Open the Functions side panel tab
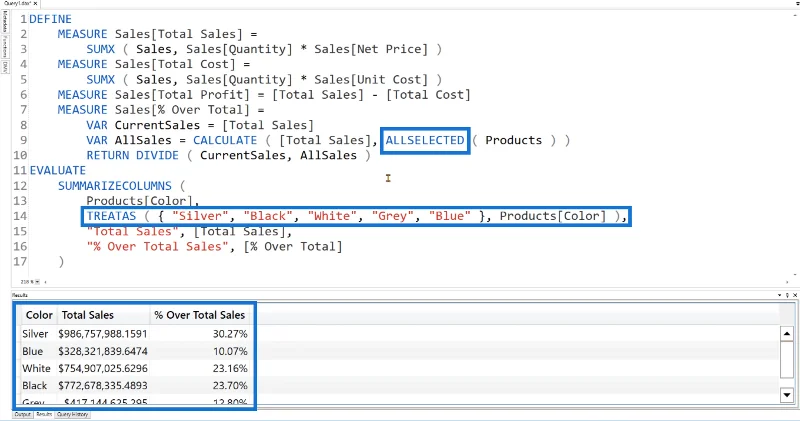This screenshot has height=421, width=800. pyautogui.click(x=5, y=47)
